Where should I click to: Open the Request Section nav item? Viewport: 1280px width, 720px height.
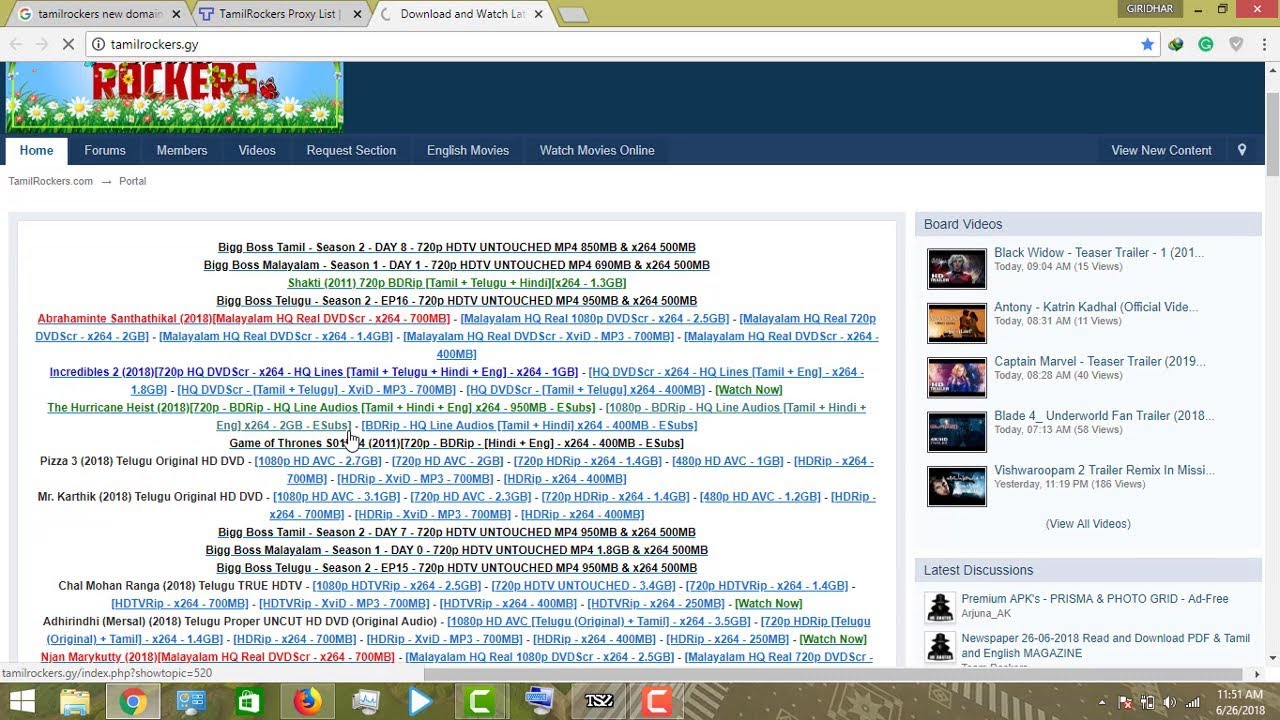pos(351,150)
